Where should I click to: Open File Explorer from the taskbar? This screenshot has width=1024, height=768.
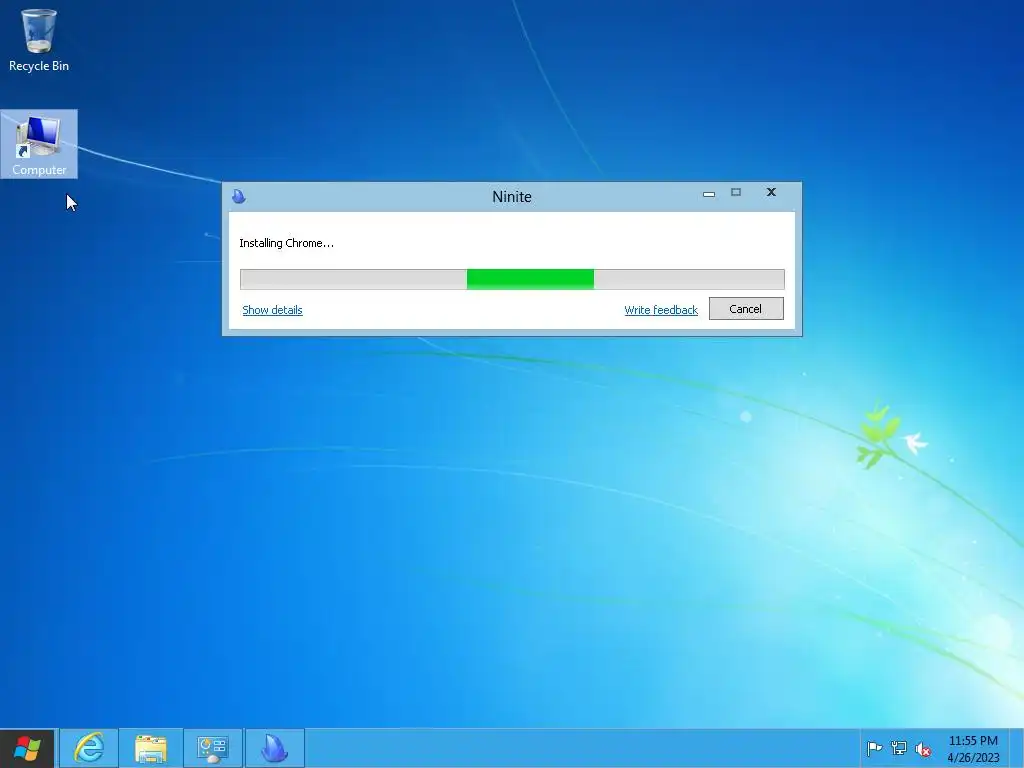(151, 748)
